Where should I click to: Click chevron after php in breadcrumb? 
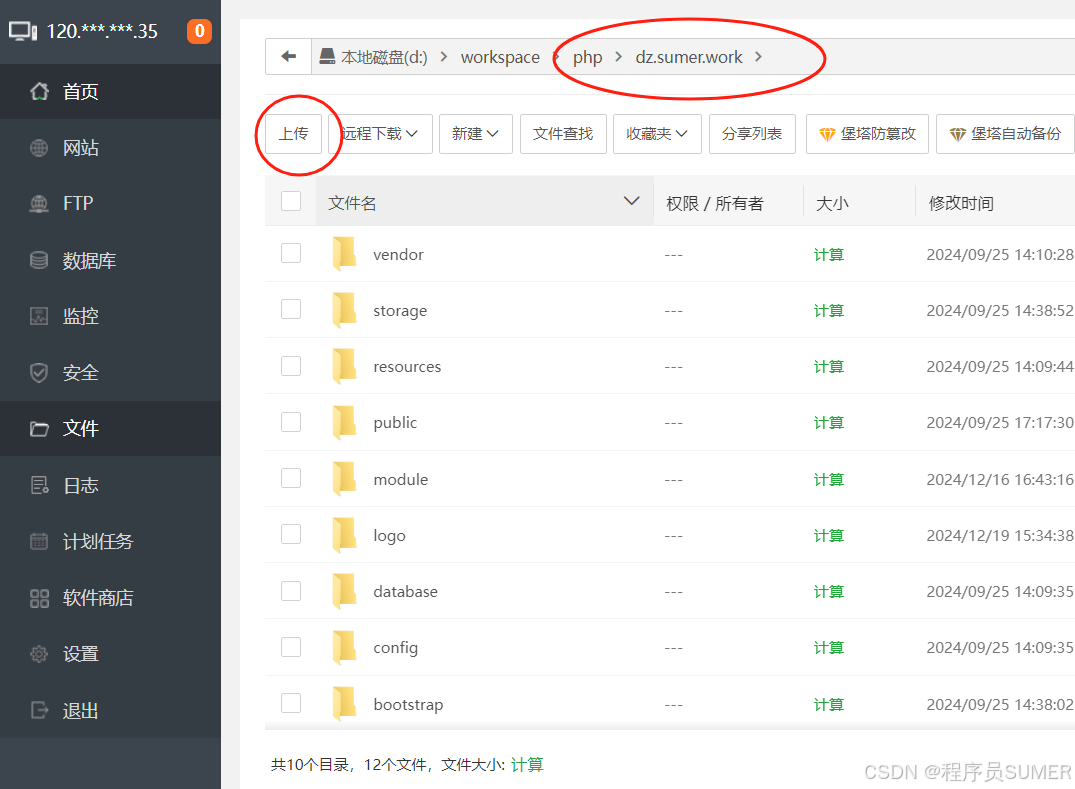[x=618, y=56]
